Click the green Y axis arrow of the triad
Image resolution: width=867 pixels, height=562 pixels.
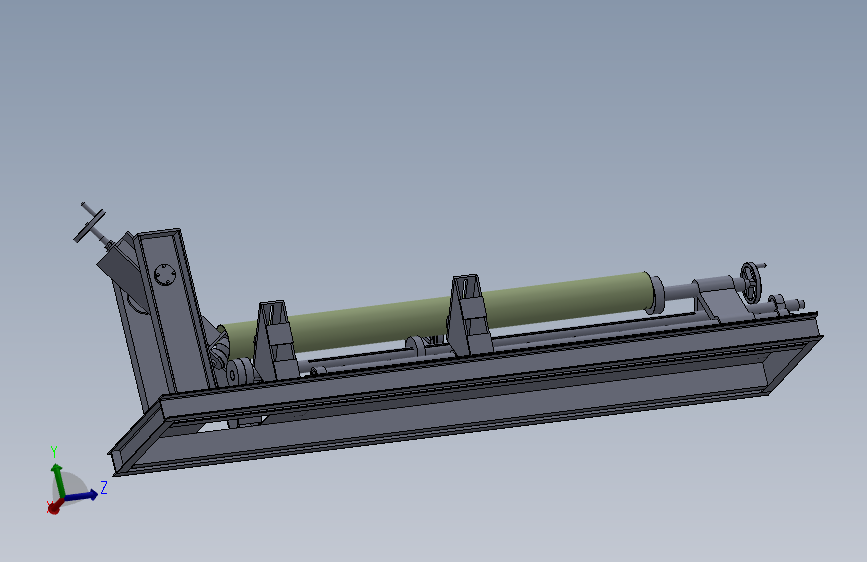click(56, 479)
